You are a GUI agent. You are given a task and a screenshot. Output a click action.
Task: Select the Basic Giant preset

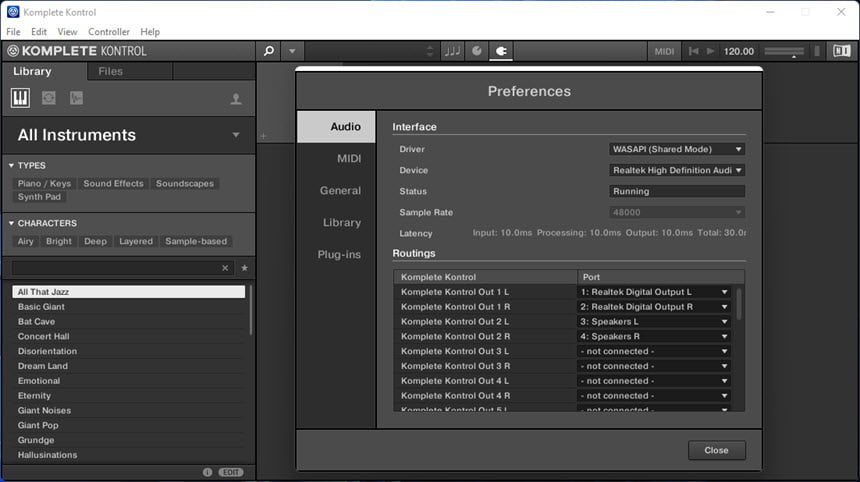coord(128,307)
